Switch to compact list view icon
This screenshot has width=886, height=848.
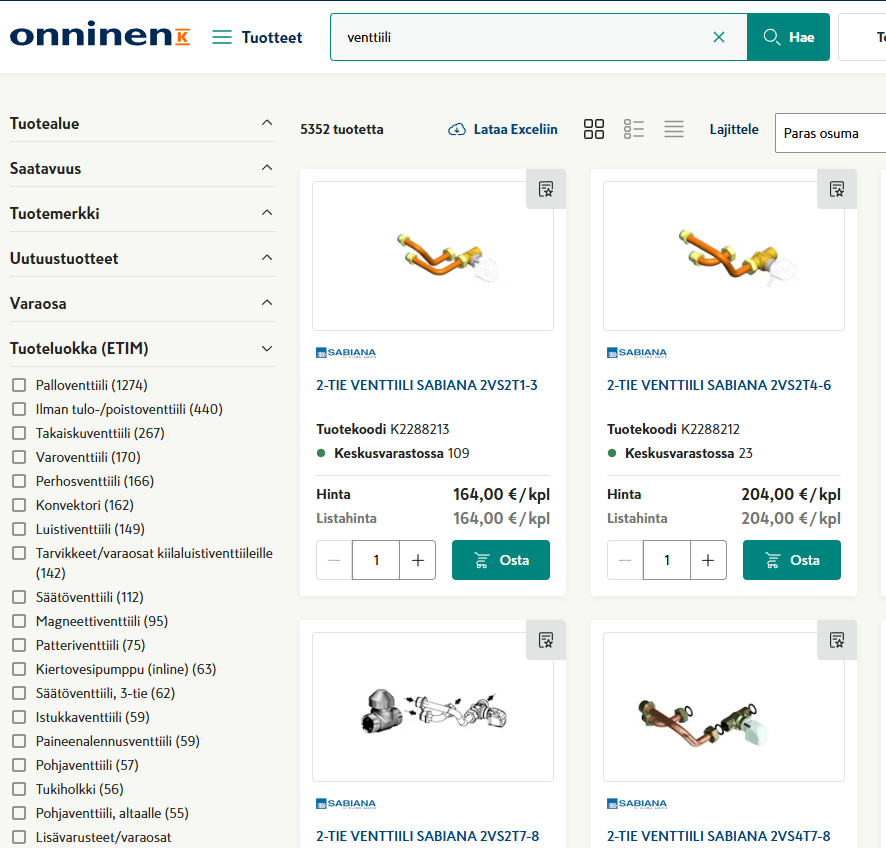click(x=674, y=129)
